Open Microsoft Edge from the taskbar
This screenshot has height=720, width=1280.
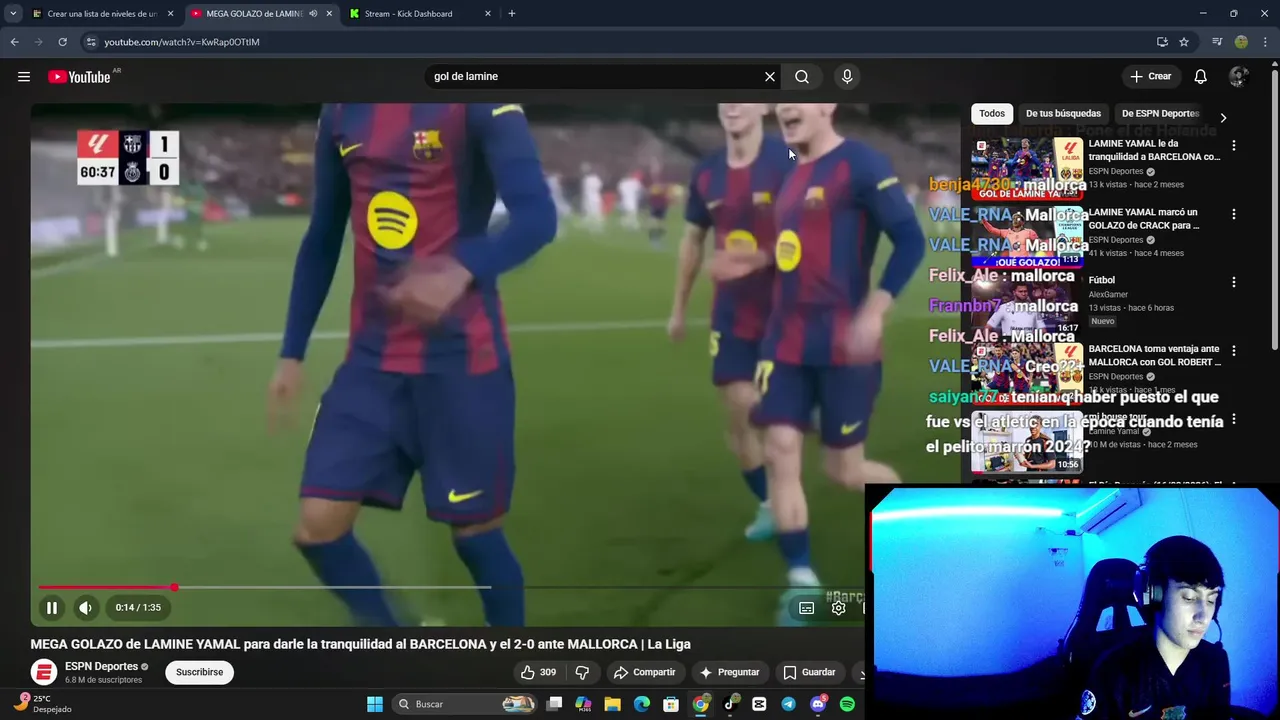coord(641,704)
